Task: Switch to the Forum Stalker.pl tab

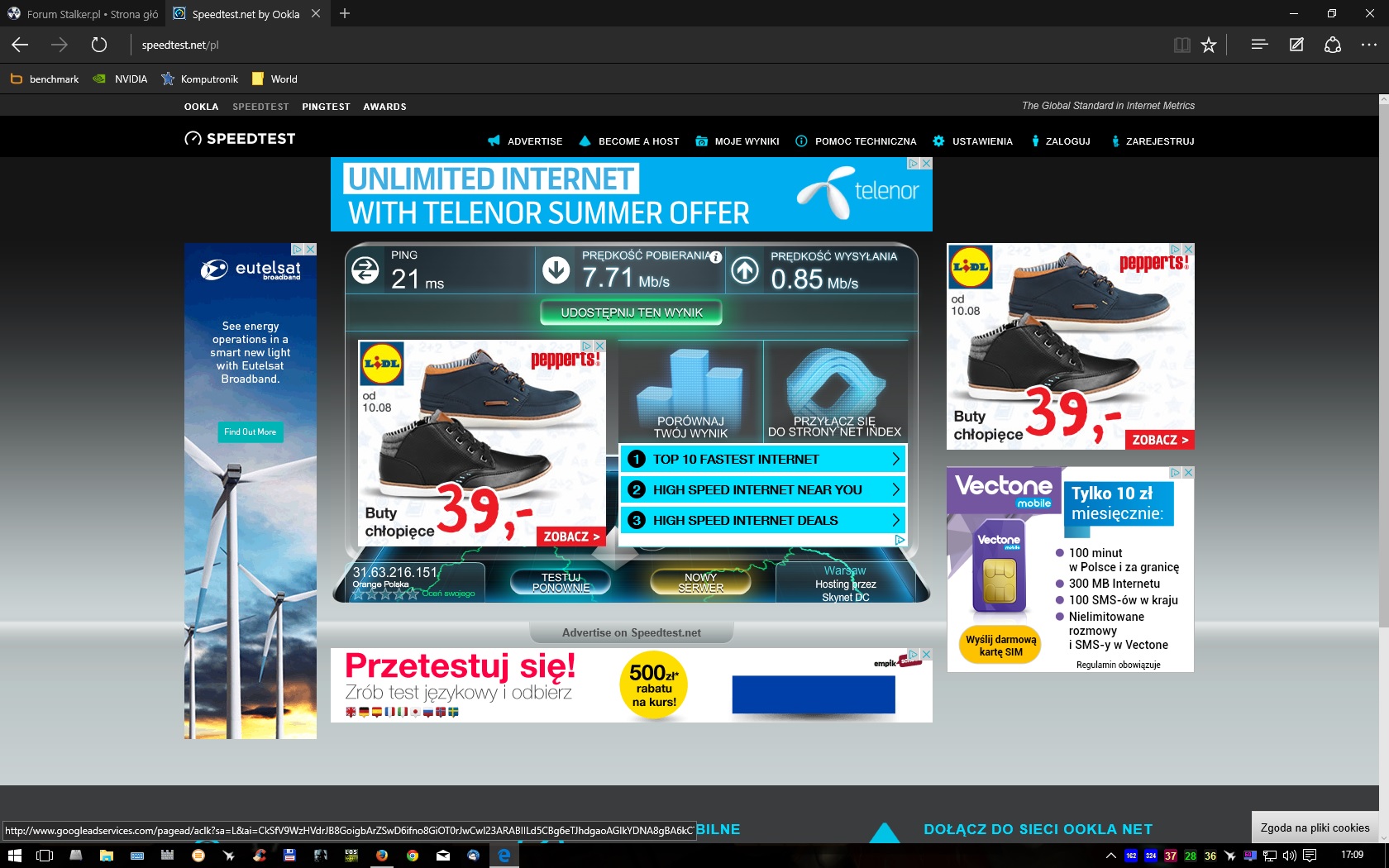Action: point(83,13)
